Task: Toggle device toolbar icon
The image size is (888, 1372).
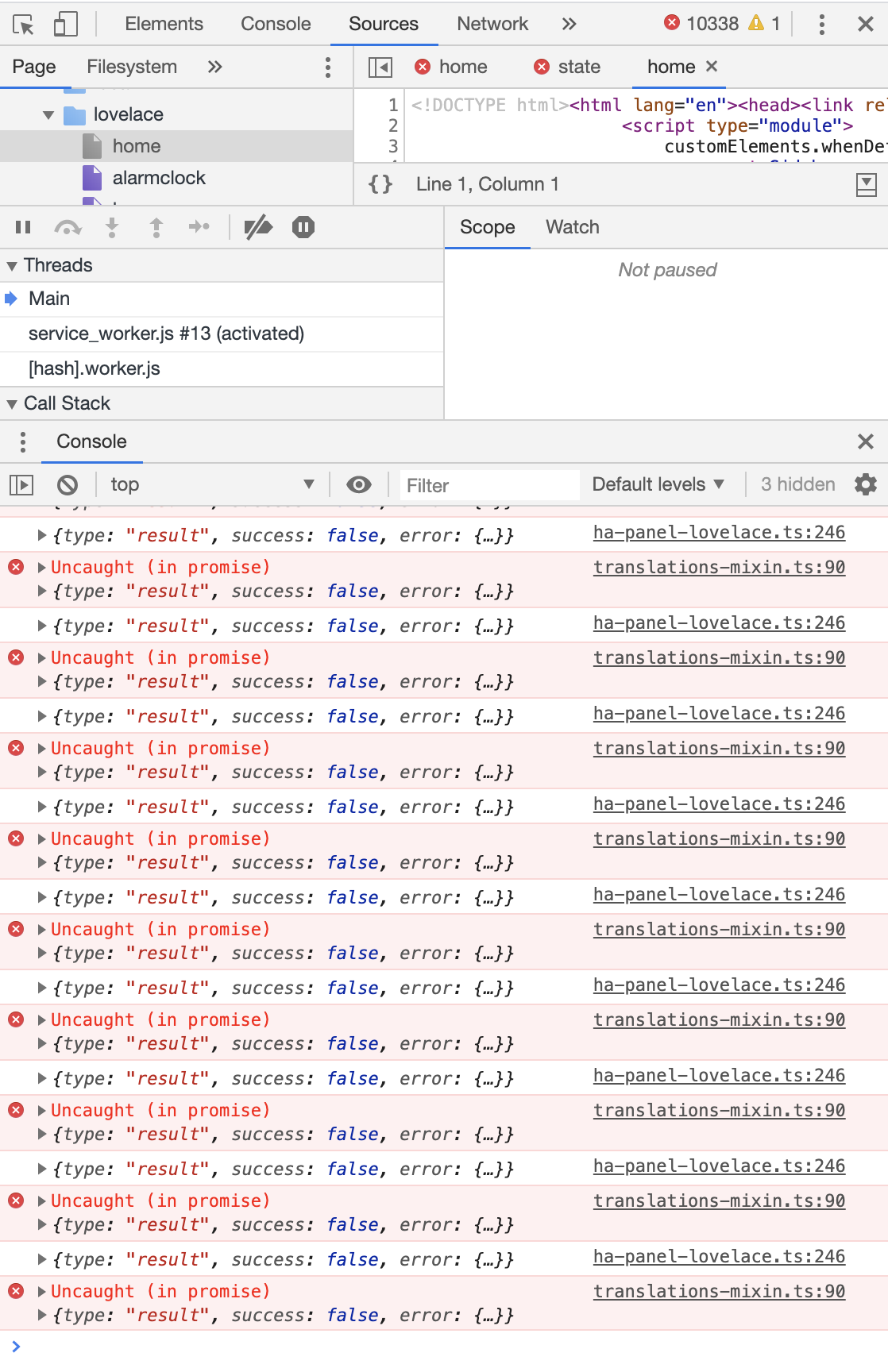Action: (x=65, y=25)
